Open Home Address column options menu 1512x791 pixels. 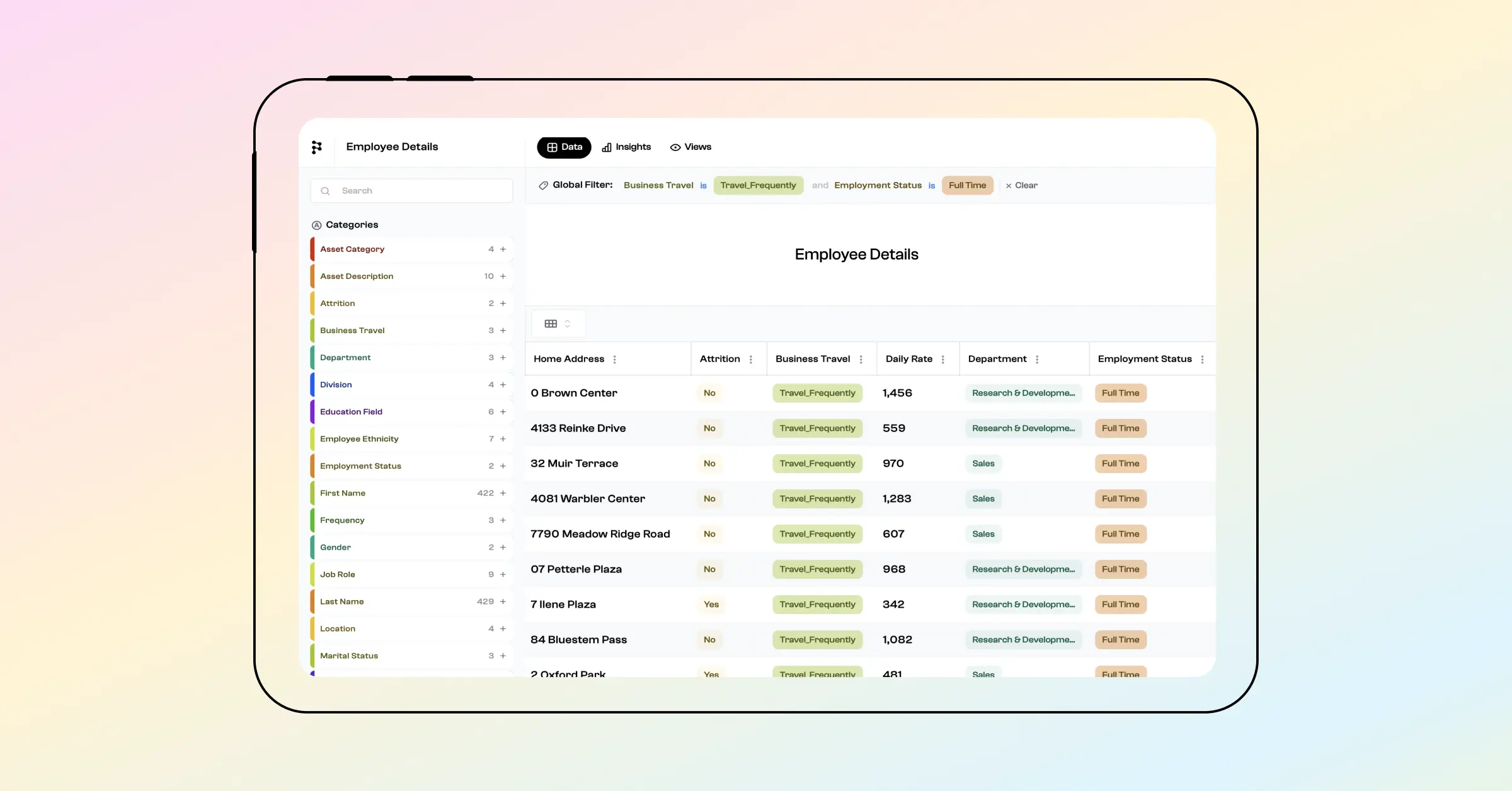point(614,359)
